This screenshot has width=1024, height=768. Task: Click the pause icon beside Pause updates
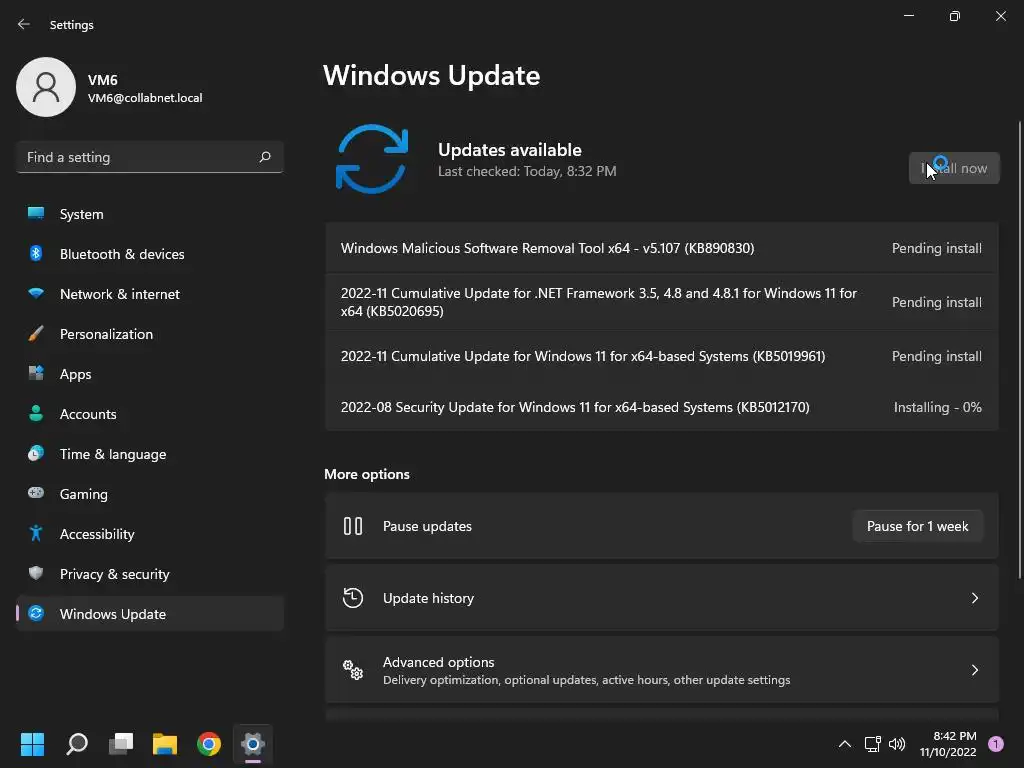click(x=353, y=526)
